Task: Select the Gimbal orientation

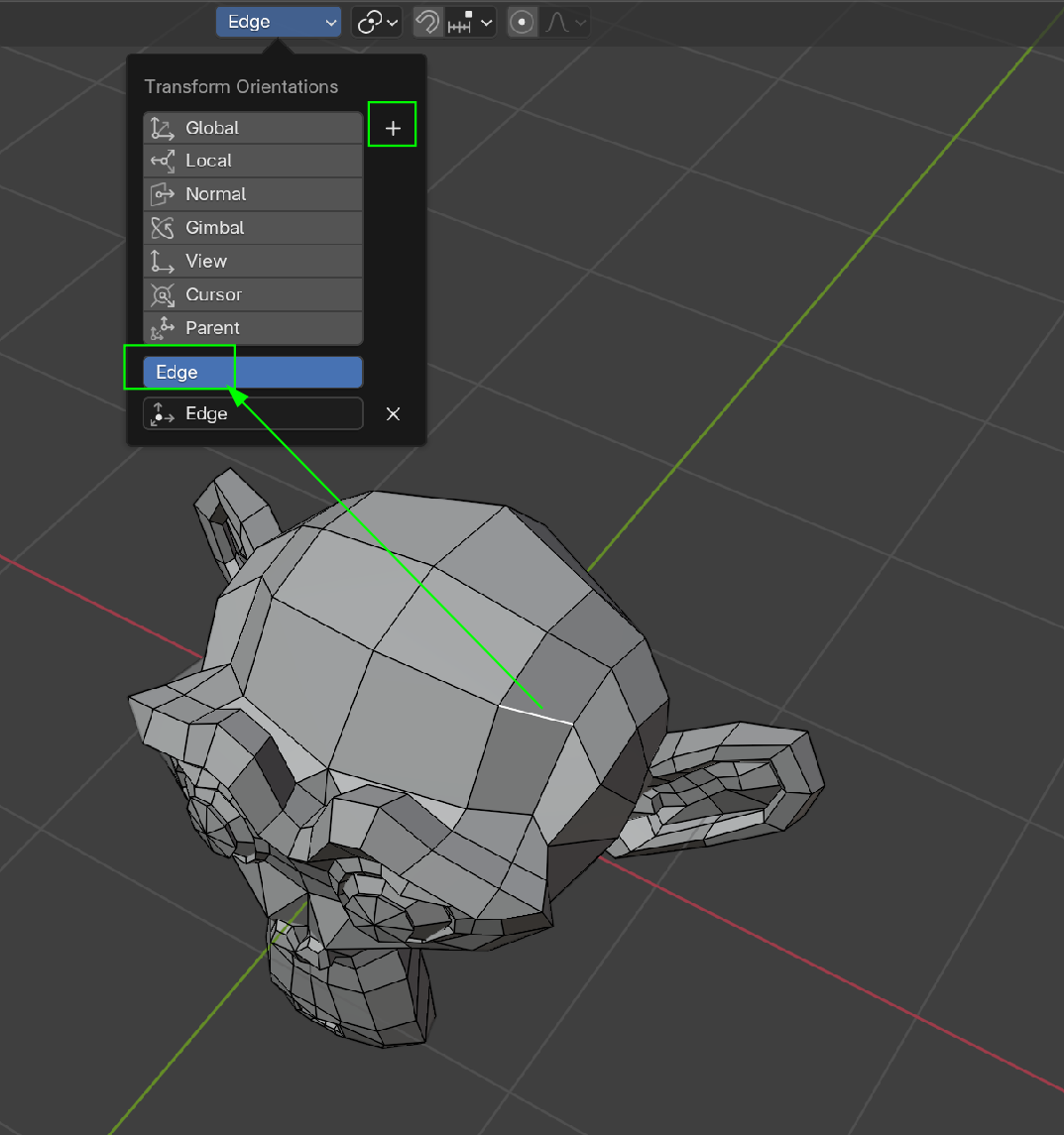Action: (253, 227)
